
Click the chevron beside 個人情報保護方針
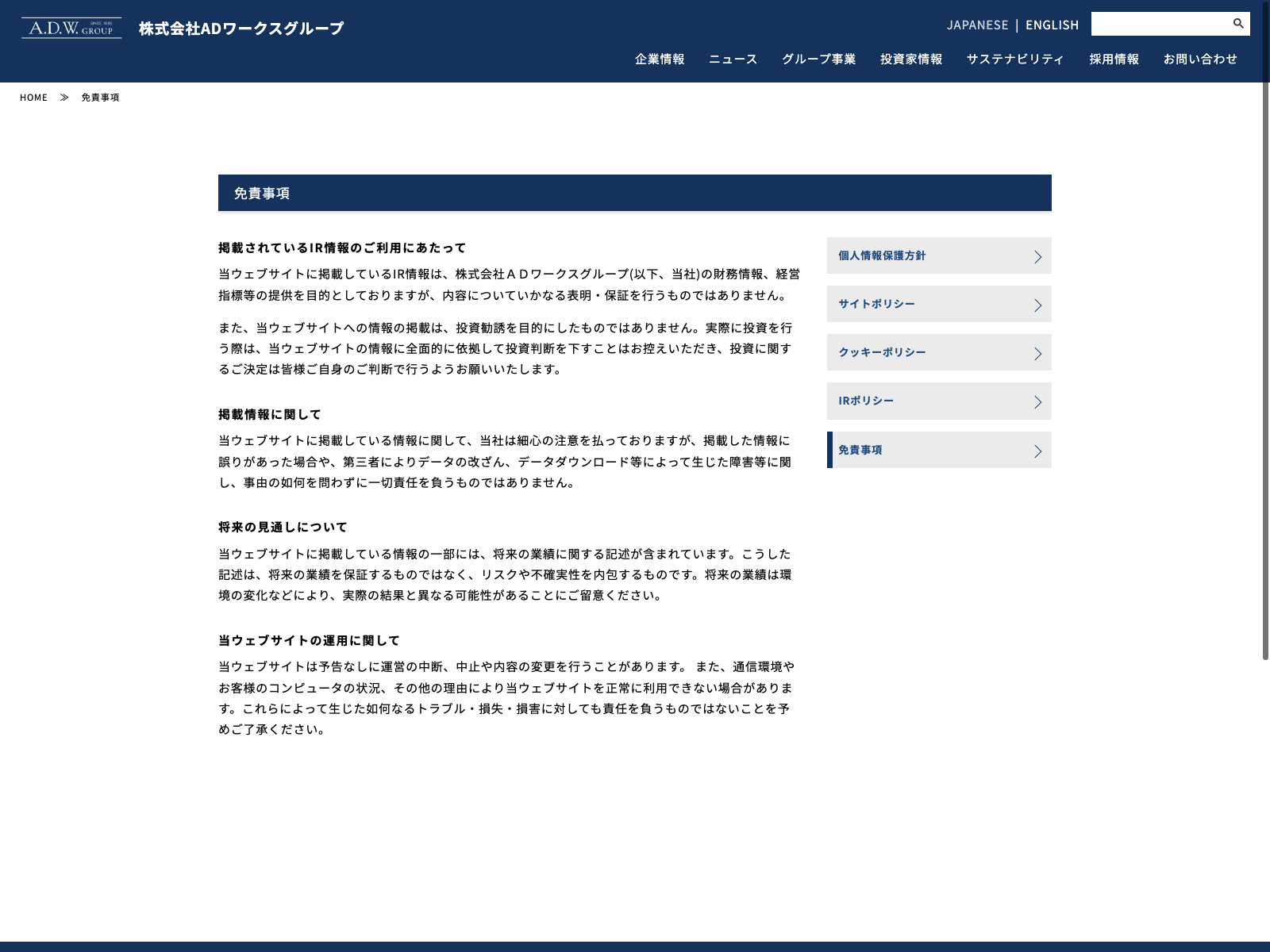pyautogui.click(x=1037, y=256)
